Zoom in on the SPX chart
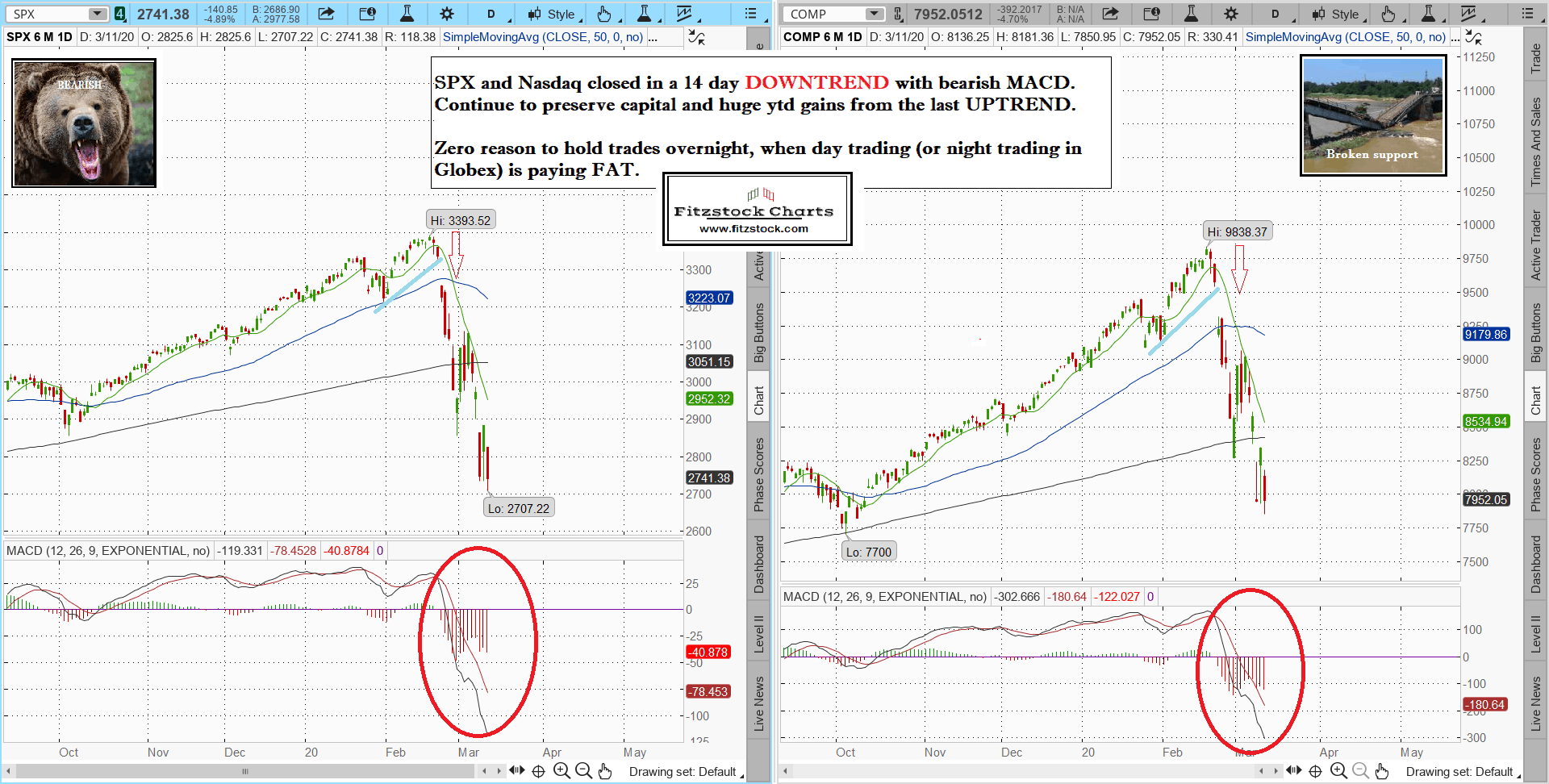Screen dimensions: 1549x784 pos(562,771)
